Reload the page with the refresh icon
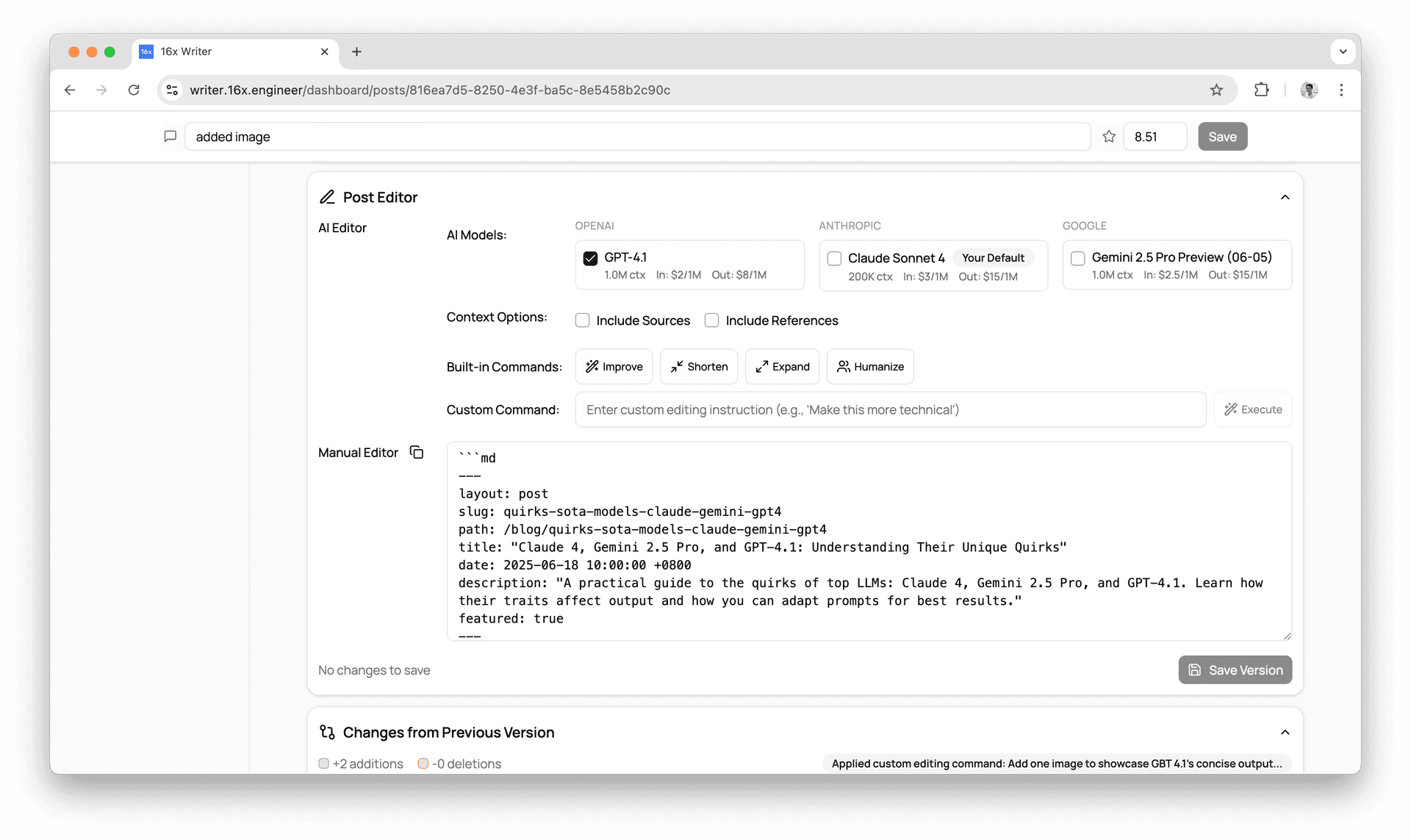Image resolution: width=1411 pixels, height=840 pixels. (134, 90)
